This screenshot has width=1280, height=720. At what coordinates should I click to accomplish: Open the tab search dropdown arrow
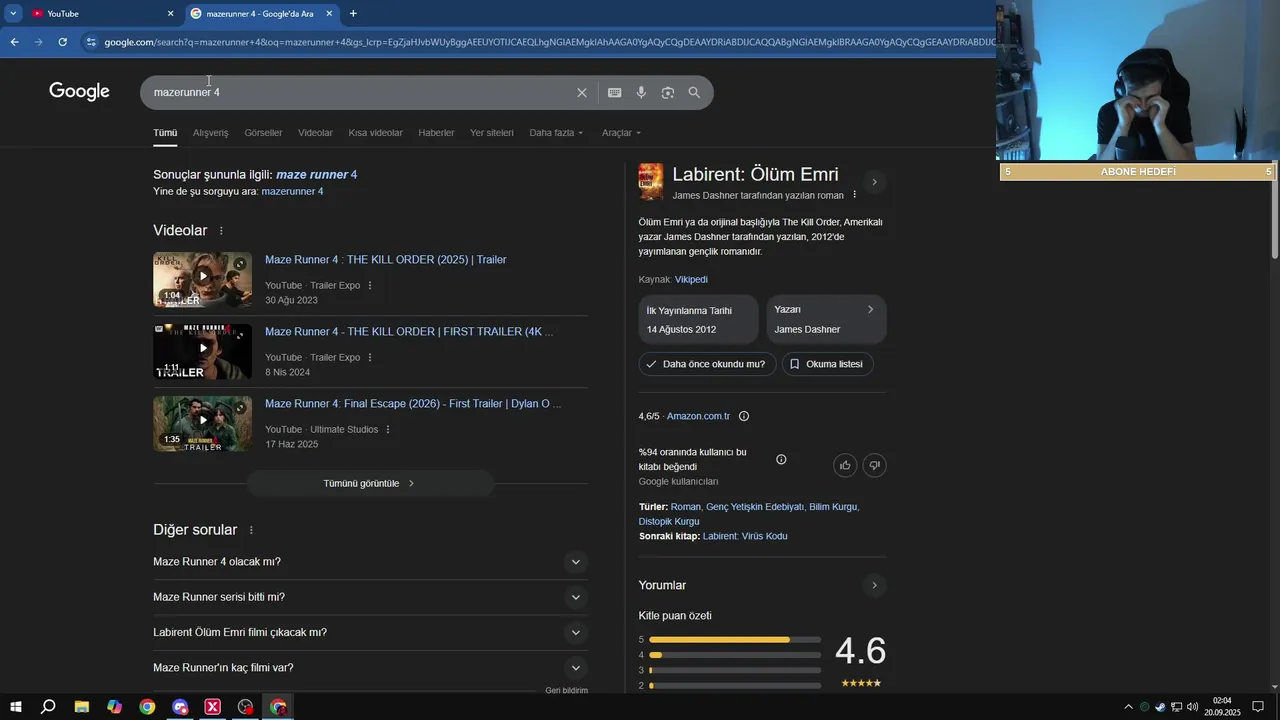click(13, 13)
